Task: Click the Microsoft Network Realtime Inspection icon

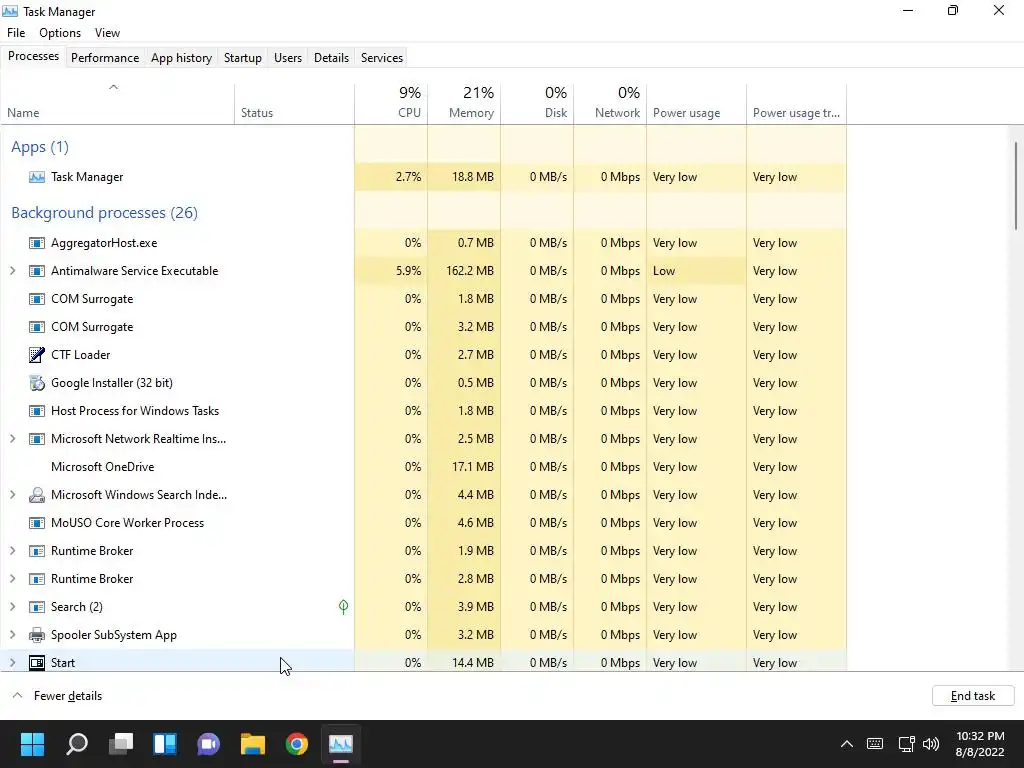Action: pyautogui.click(x=37, y=439)
